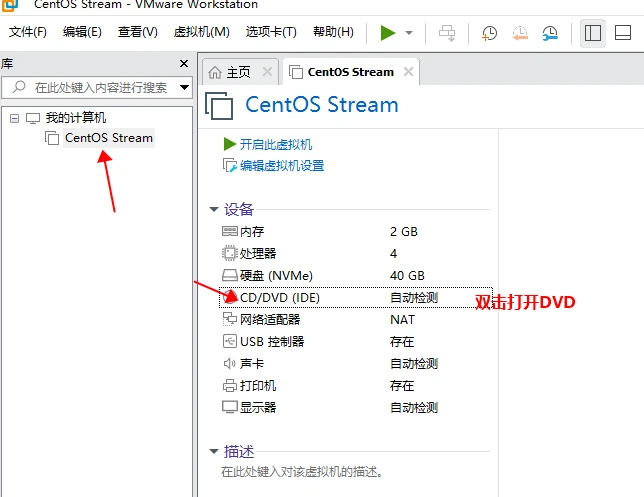644x497 pixels.
Task: Click the 2 GB memory value
Action: click(404, 232)
